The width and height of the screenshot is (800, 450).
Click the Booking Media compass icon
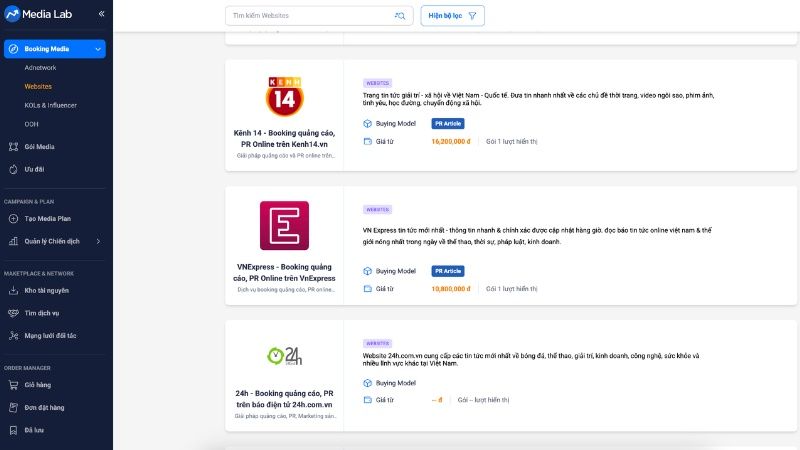(x=13, y=49)
